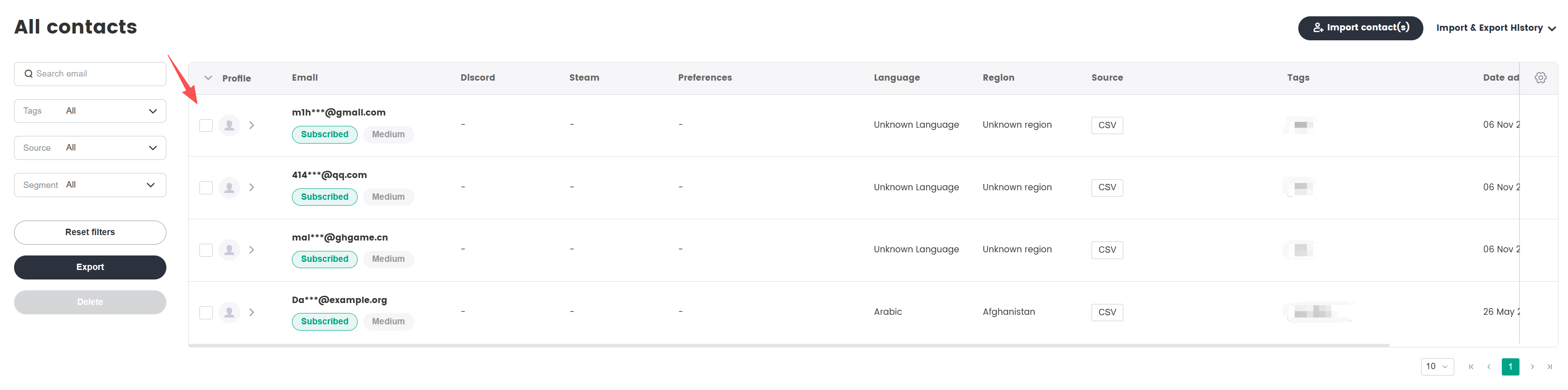Expand row details for 414***@qq.com
The height and width of the screenshot is (390, 1568).
pos(252,188)
